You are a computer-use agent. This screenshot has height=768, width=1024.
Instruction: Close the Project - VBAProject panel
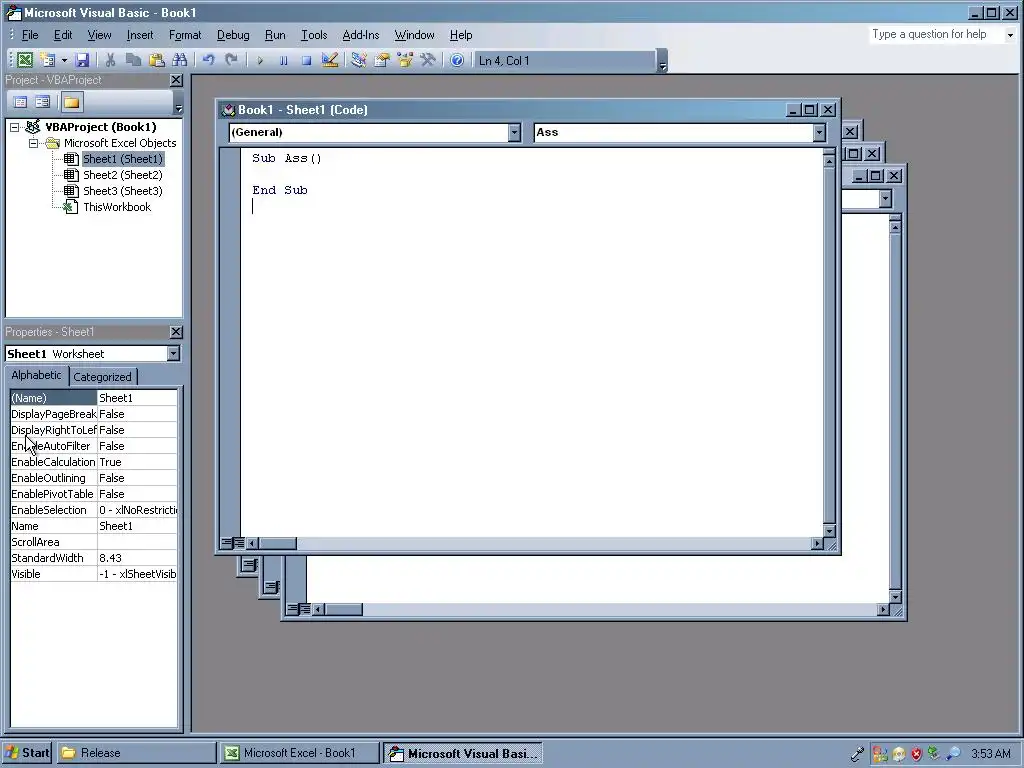(x=176, y=80)
